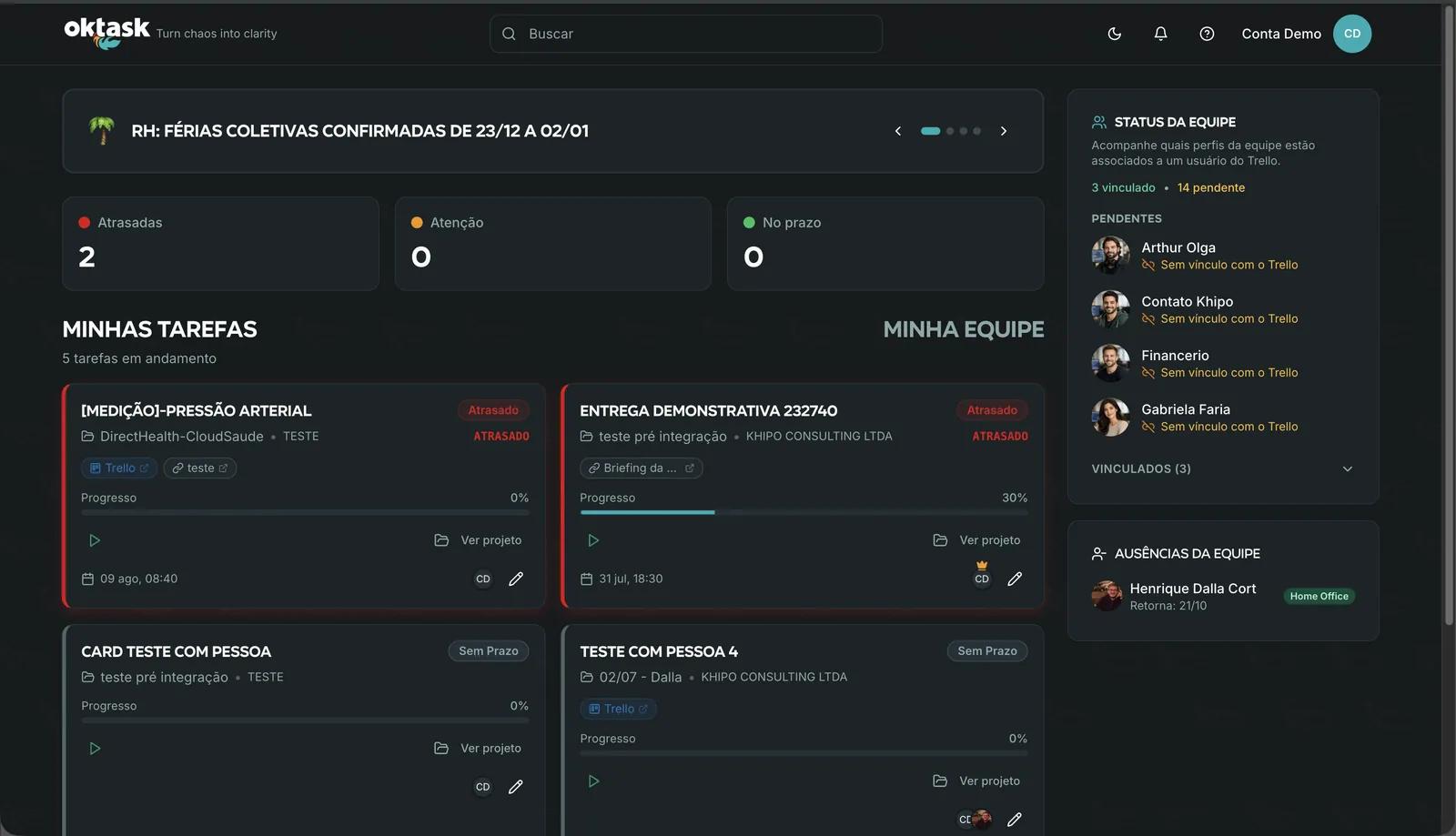Open the No prazo summary card
The width and height of the screenshot is (1456, 836).
point(885,244)
